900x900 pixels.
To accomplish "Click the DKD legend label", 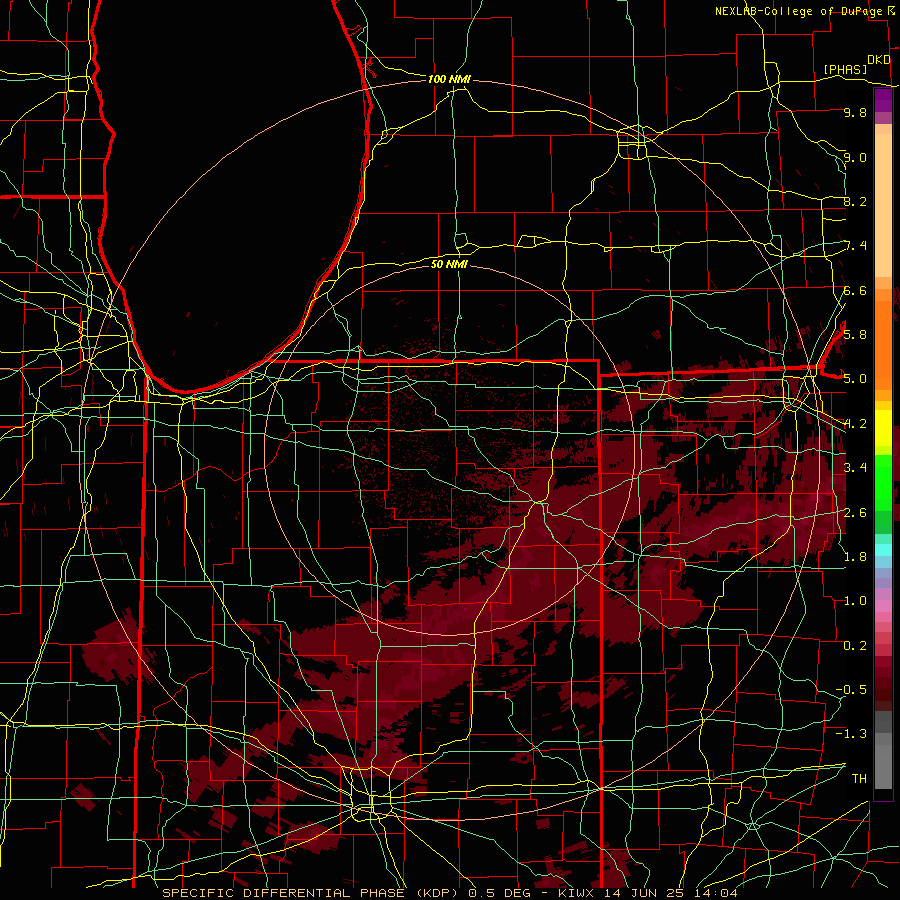I will pyautogui.click(x=878, y=60).
